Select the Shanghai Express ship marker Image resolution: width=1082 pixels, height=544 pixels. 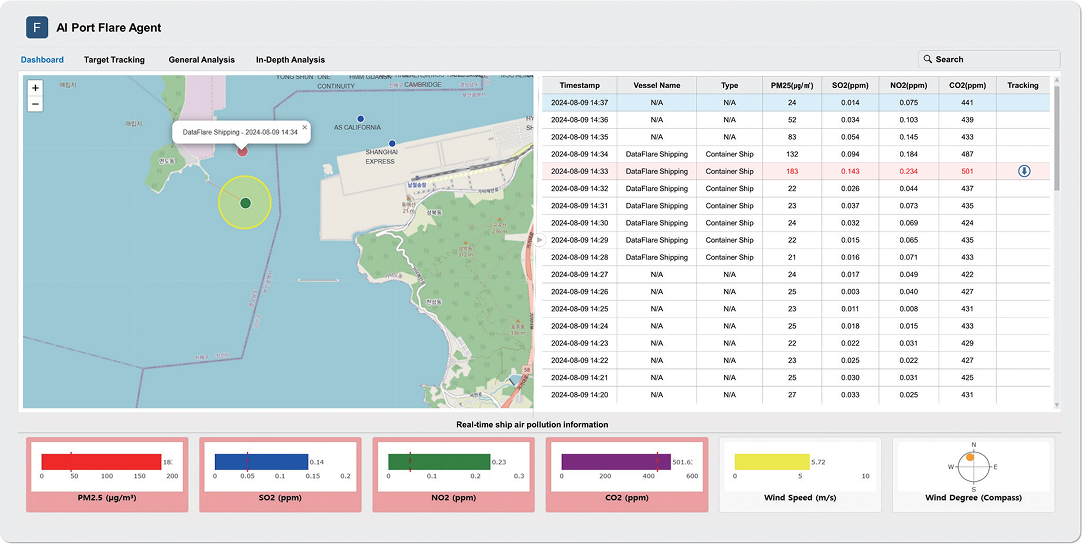click(x=392, y=144)
